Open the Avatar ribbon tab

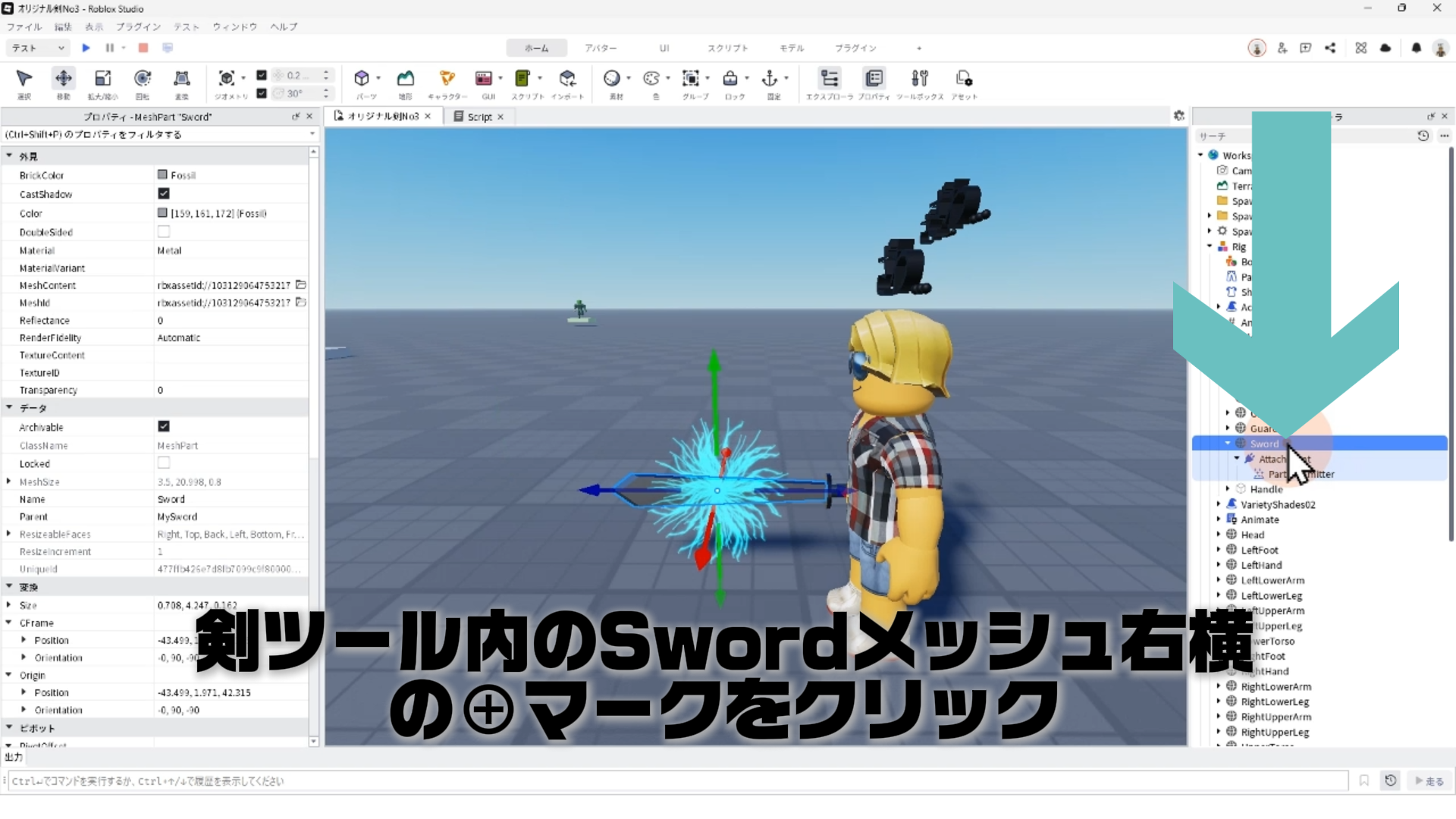[x=600, y=48]
